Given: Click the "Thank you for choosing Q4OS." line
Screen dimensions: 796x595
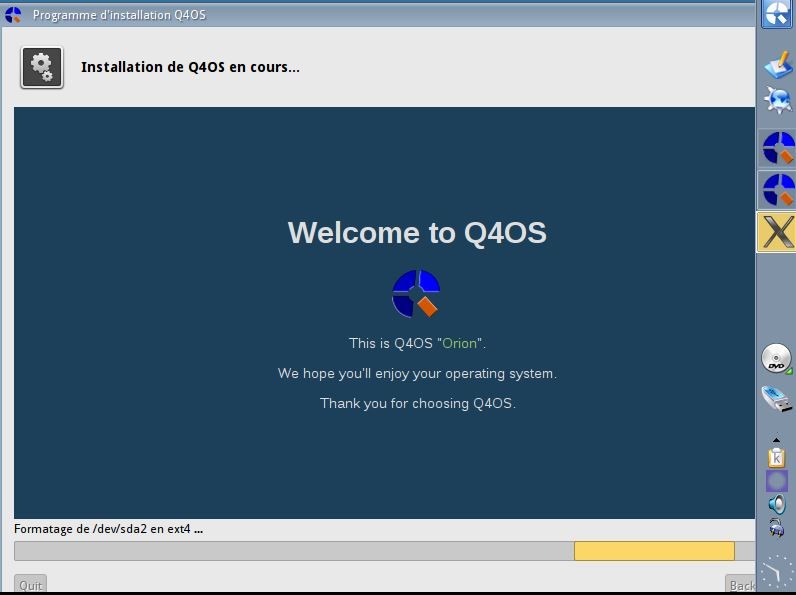Looking at the screenshot, I should [x=417, y=403].
